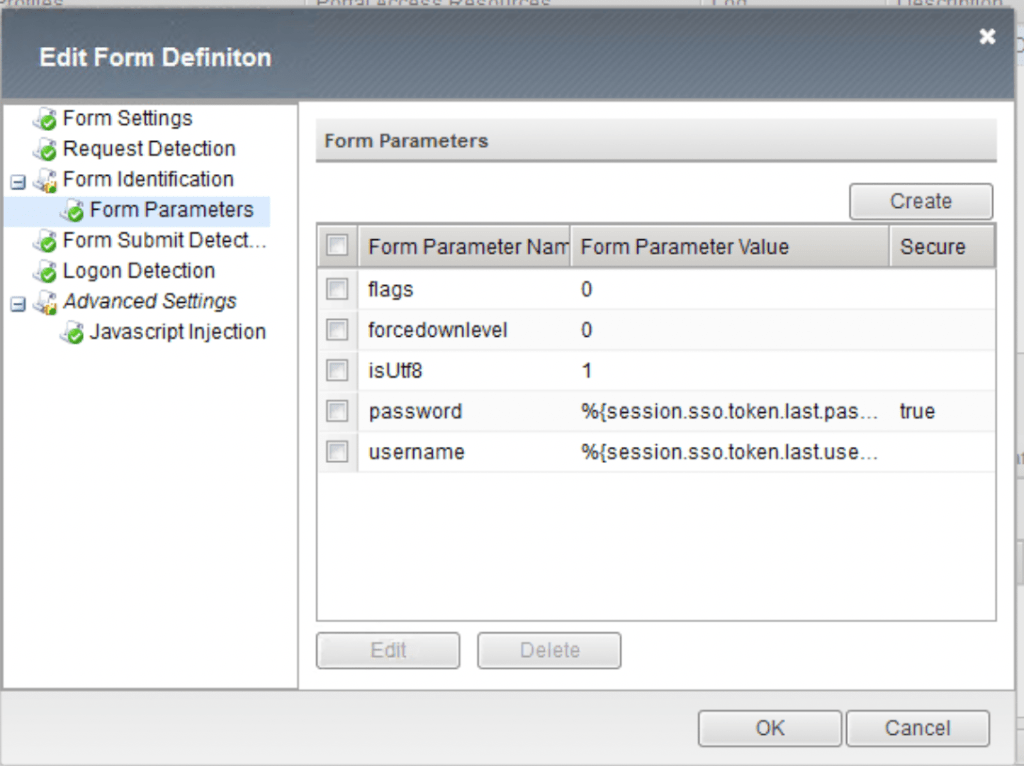Click the Form Identification node icon
This screenshot has width=1024, height=766.
46,181
